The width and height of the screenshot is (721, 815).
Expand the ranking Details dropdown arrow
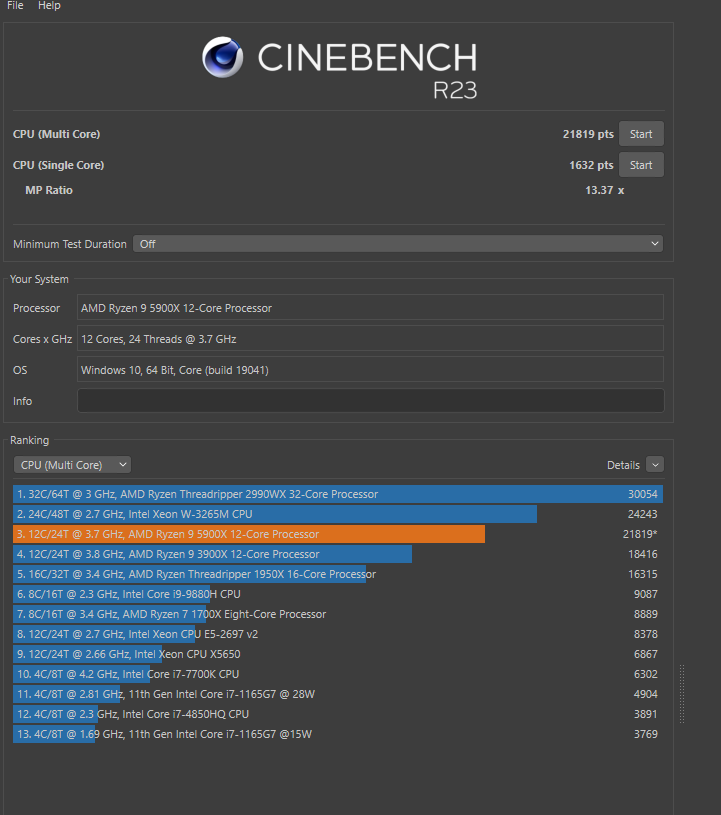[655, 465]
